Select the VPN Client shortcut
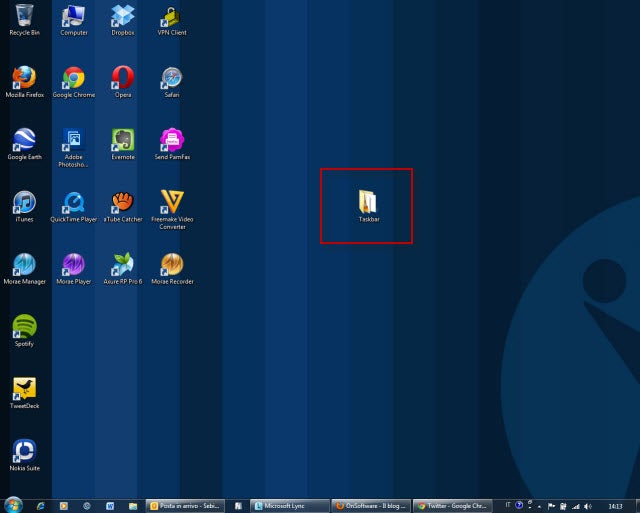640x513 pixels. pyautogui.click(x=172, y=19)
